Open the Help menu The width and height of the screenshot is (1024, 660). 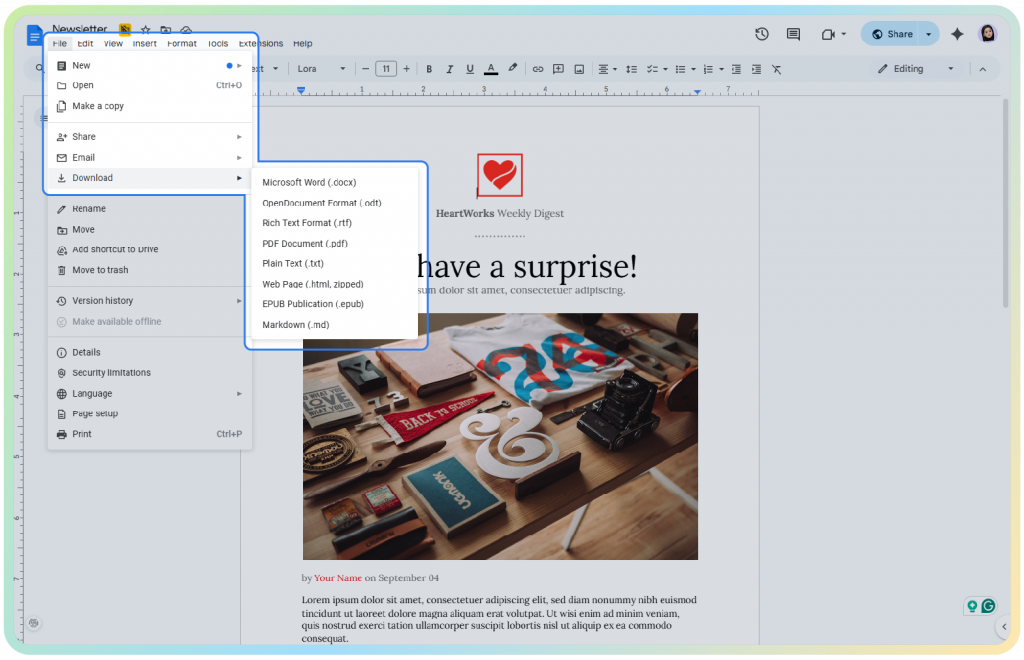(302, 44)
